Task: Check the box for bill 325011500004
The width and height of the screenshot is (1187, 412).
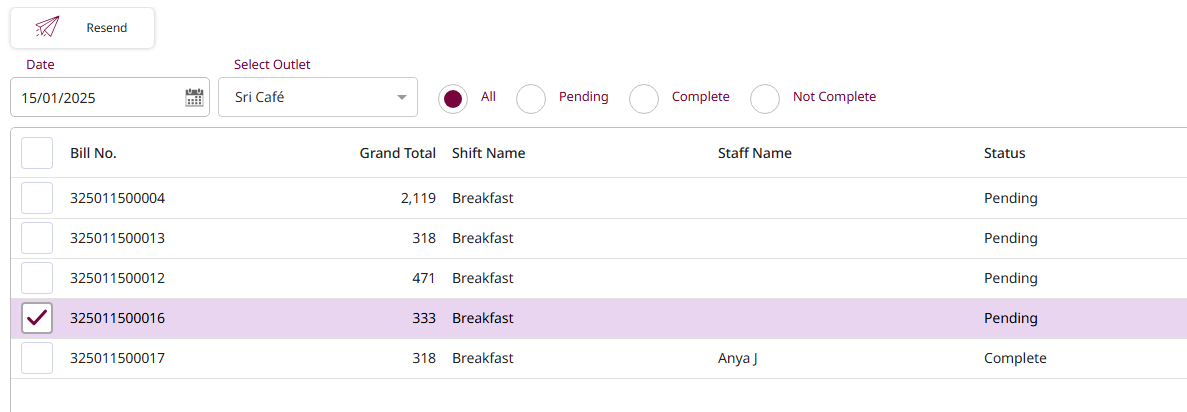Action: click(x=37, y=198)
